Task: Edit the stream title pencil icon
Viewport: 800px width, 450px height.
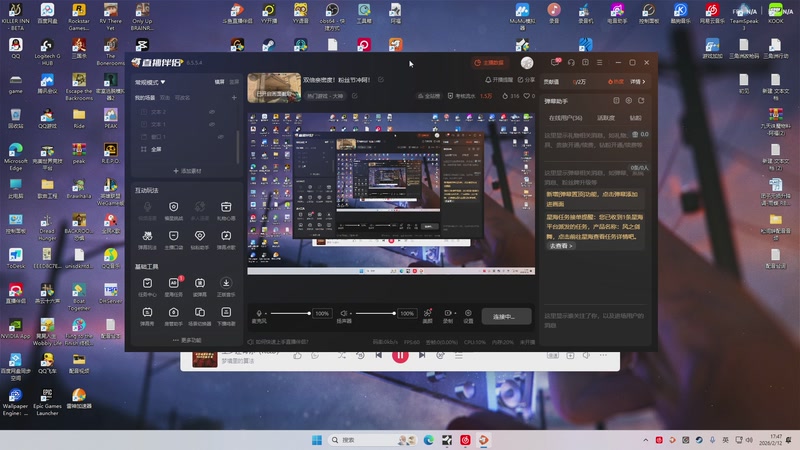Action: point(381,80)
